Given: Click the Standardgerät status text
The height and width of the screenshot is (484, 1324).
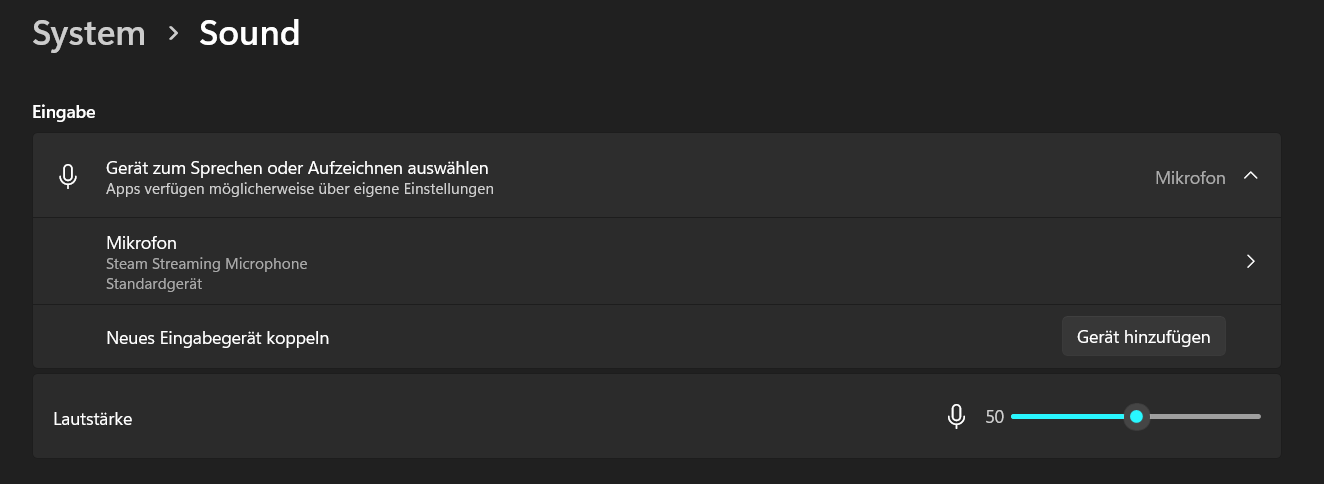Looking at the screenshot, I should coord(153,284).
